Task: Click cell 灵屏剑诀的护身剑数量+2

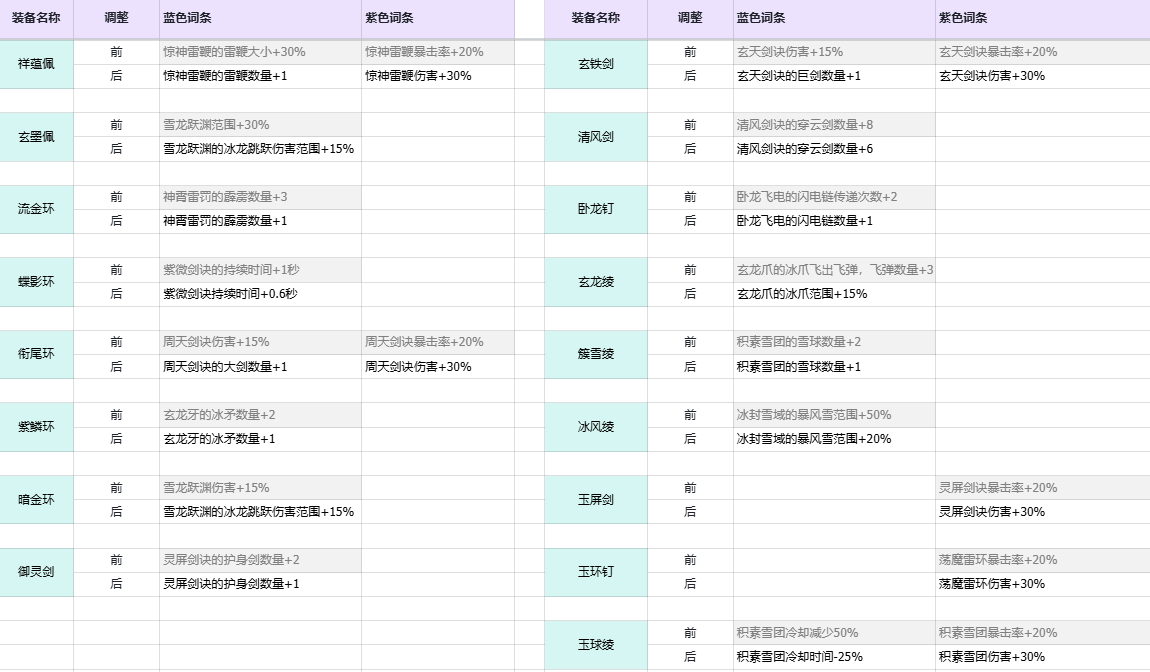Action: click(x=260, y=560)
